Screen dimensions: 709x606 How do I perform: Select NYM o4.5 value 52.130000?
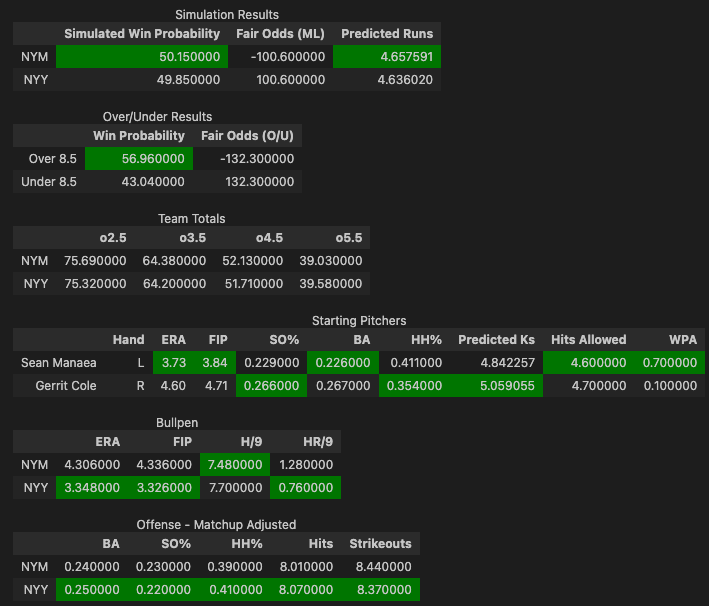(x=252, y=261)
